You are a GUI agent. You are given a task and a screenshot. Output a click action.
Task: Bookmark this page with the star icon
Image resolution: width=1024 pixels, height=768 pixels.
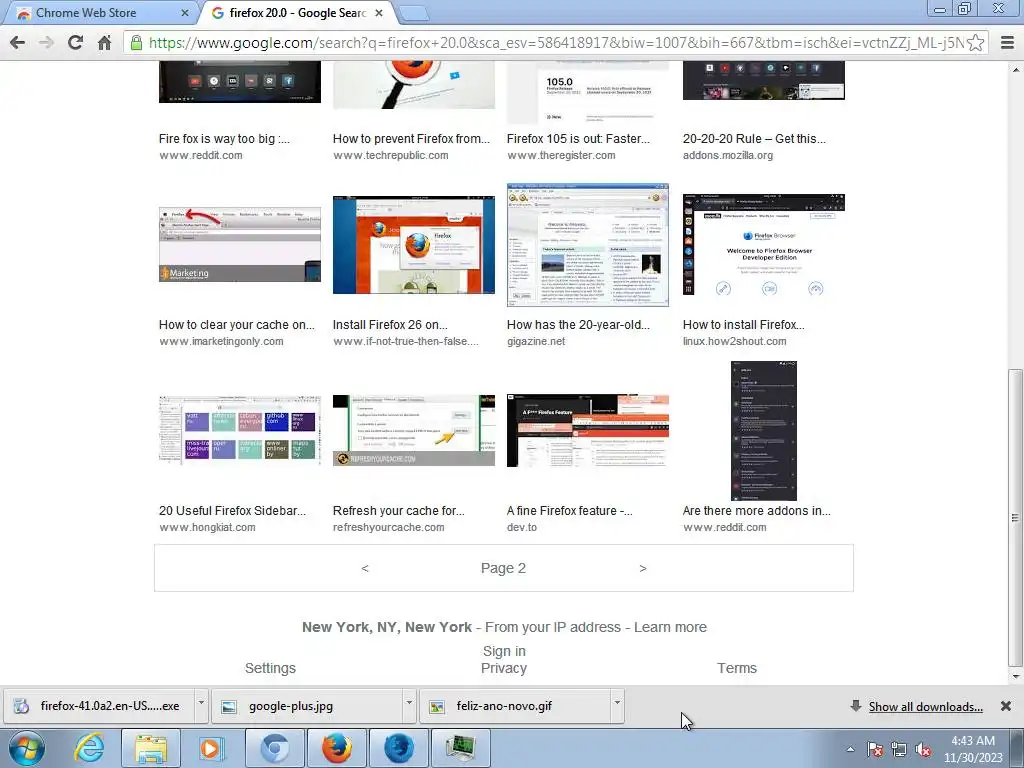[x=975, y=43]
